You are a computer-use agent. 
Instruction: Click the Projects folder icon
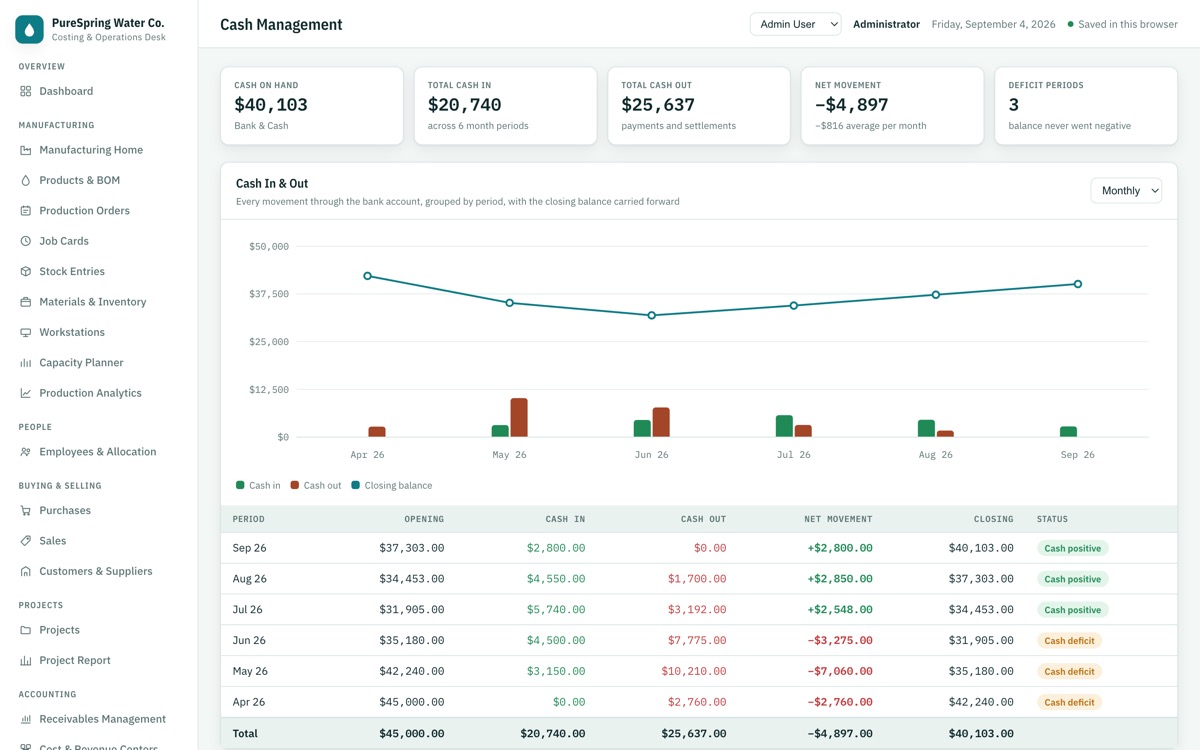tap(26, 630)
